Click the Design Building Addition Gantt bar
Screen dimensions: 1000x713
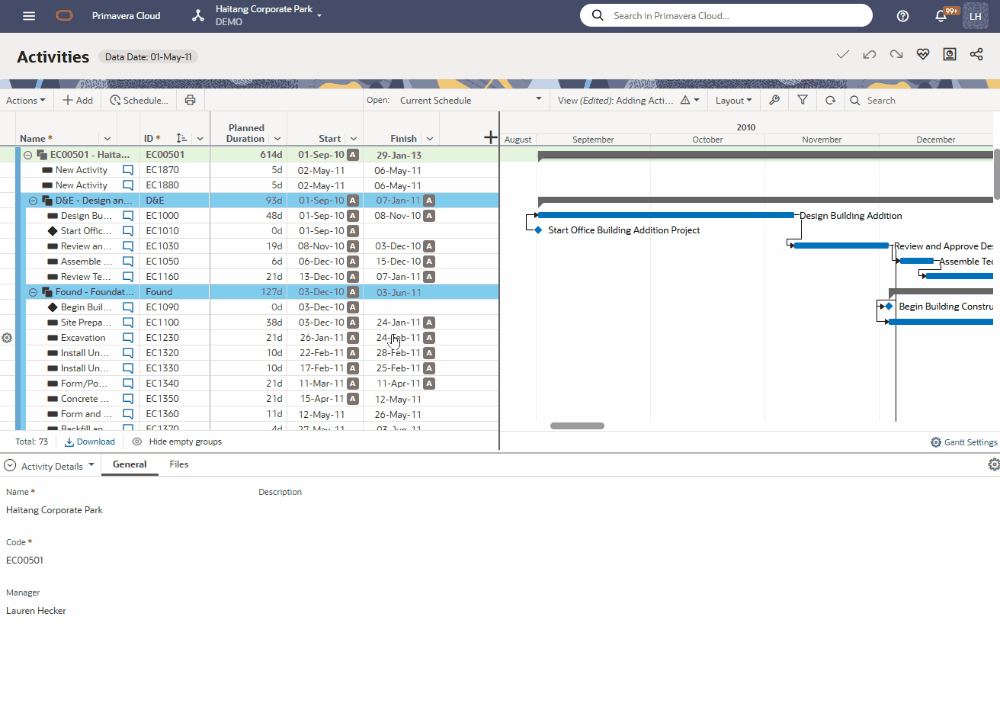(x=666, y=215)
